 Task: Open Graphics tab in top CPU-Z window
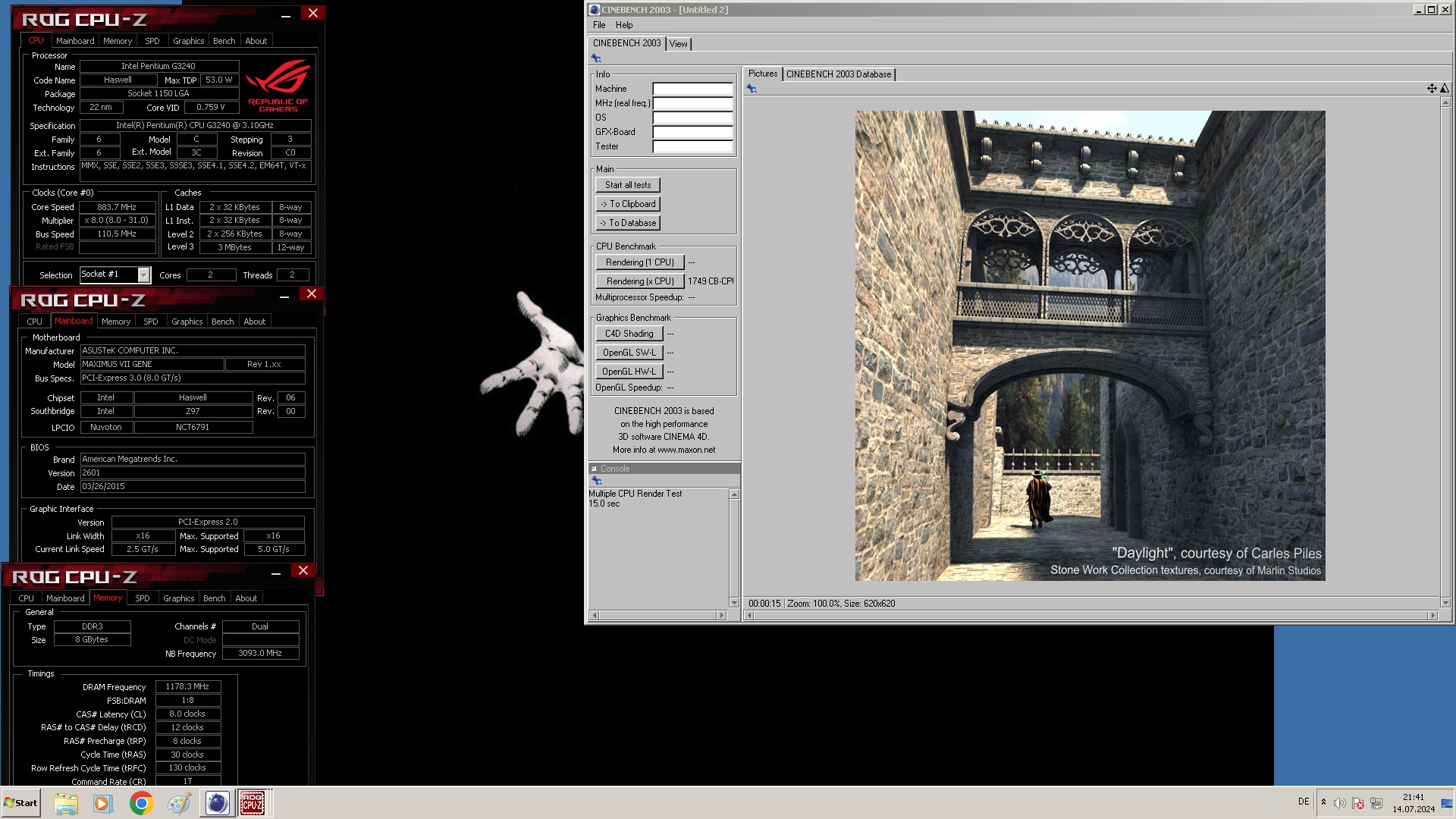(188, 41)
